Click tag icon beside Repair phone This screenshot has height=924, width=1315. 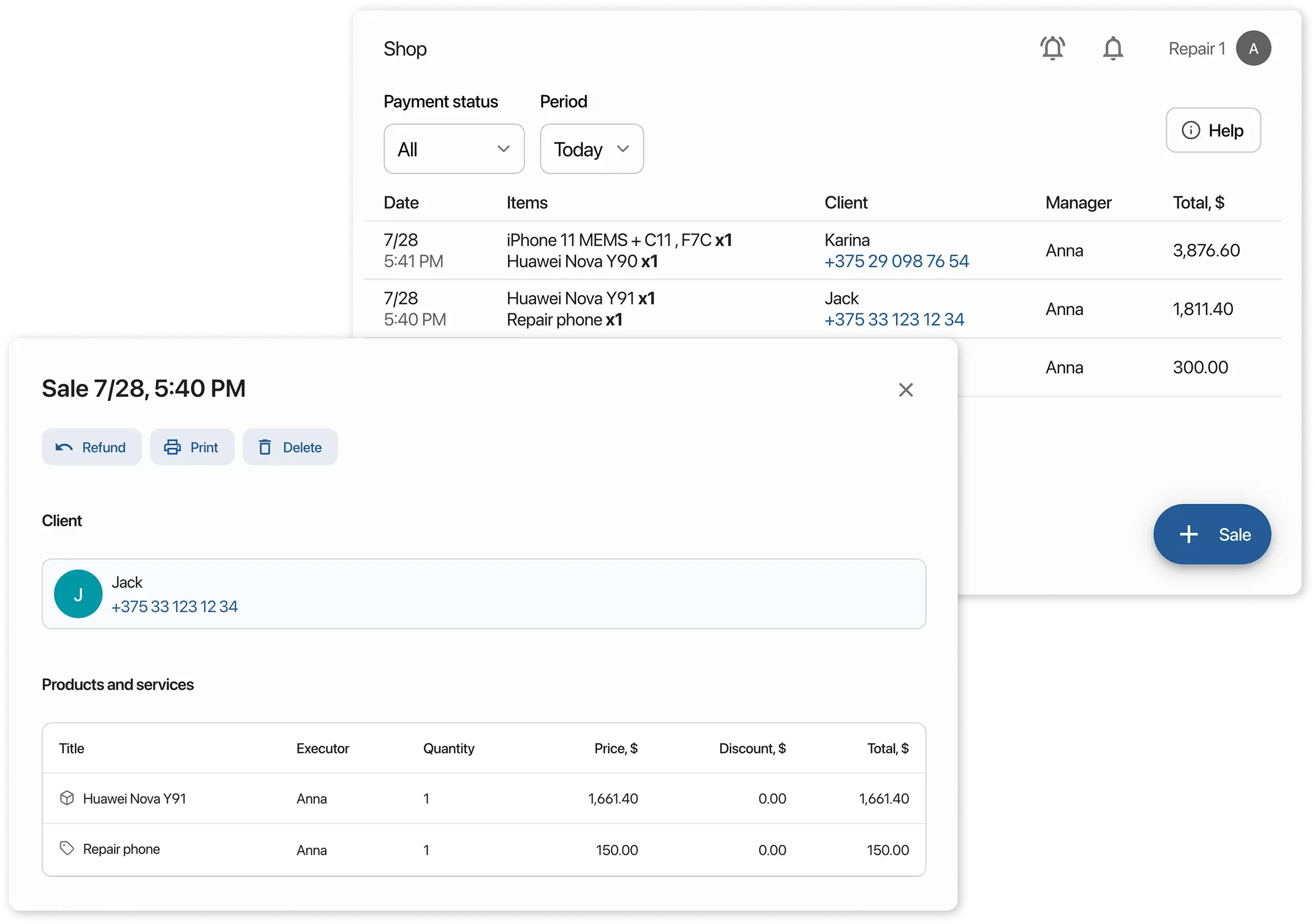tap(67, 849)
